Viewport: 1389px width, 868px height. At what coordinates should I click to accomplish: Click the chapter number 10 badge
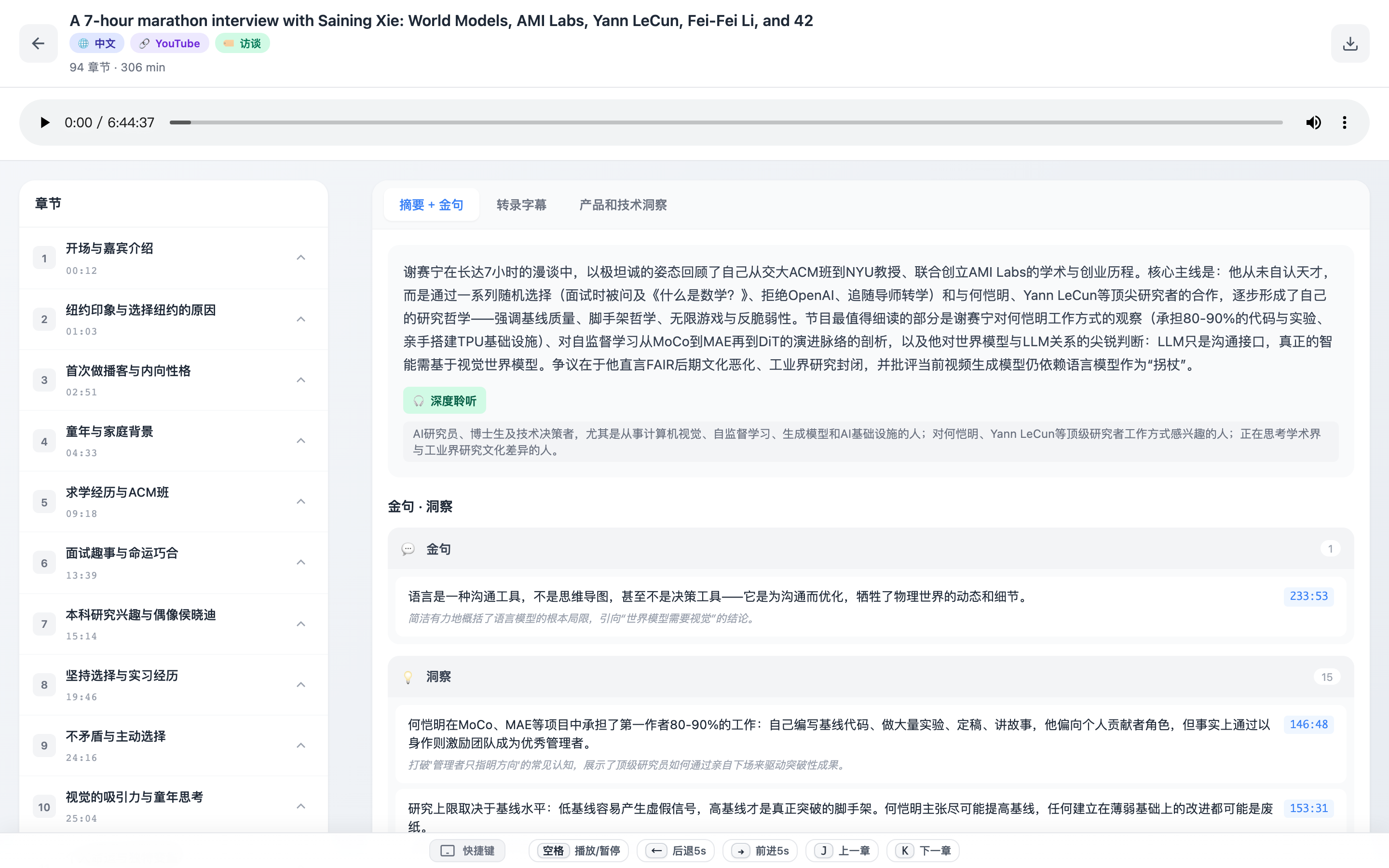click(44, 807)
